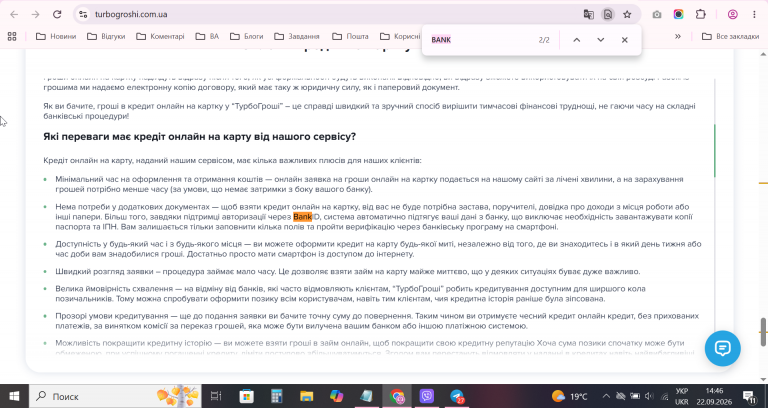Open the colorful round extension icon
This screenshot has height=408, width=768.
(678, 14)
